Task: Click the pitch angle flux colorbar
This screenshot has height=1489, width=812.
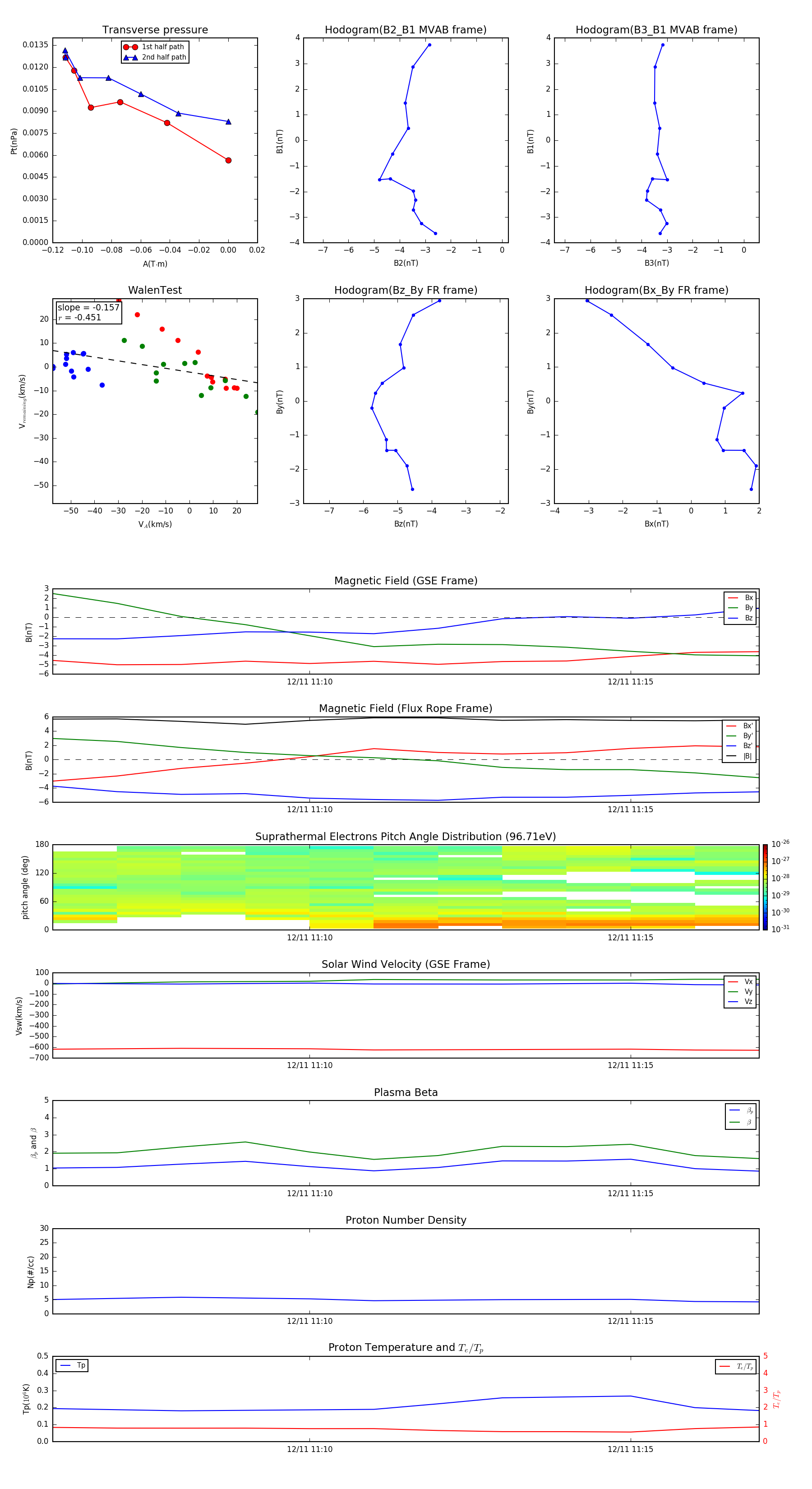Action: [765, 887]
